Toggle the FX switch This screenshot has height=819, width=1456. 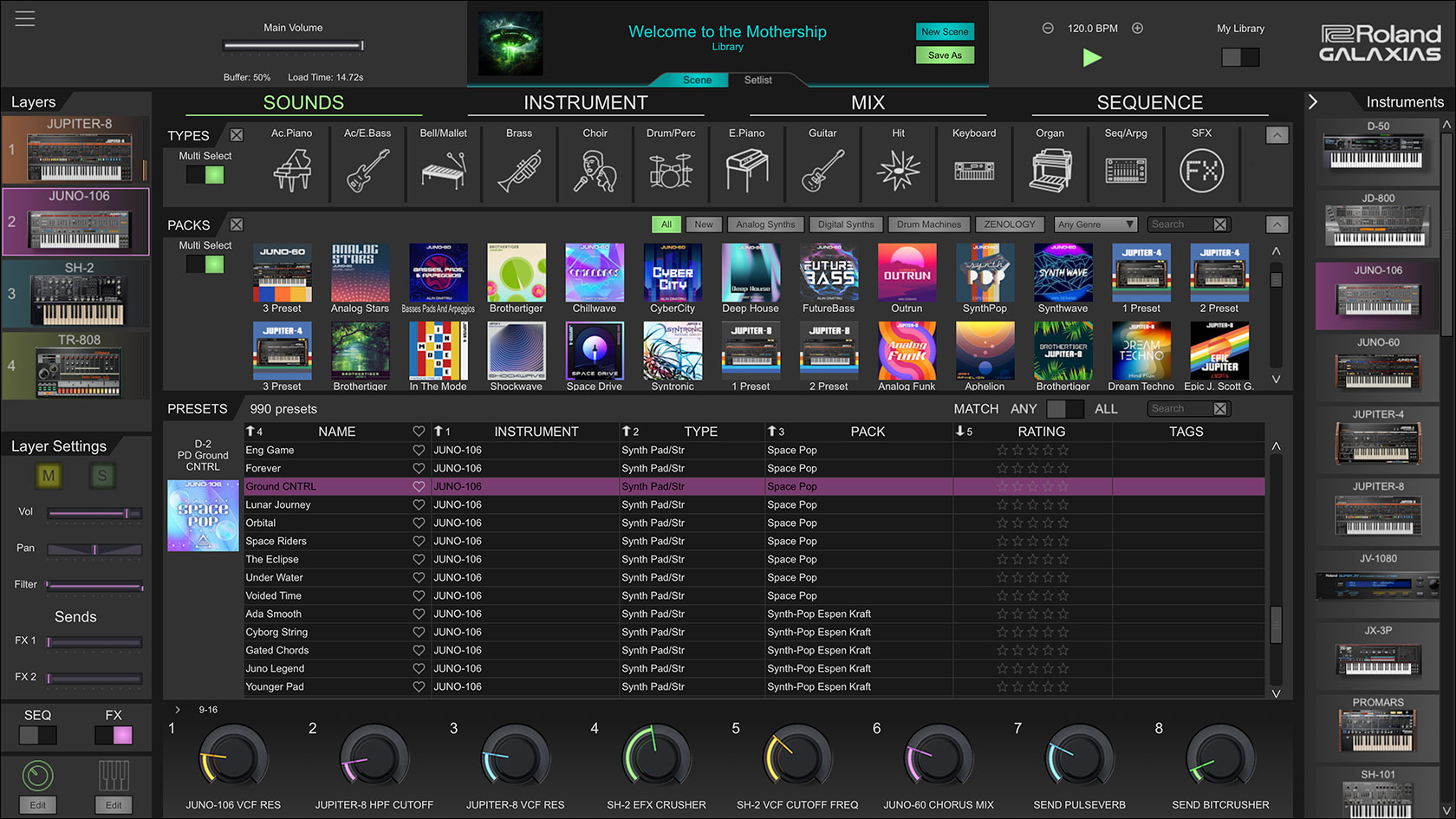[x=114, y=735]
